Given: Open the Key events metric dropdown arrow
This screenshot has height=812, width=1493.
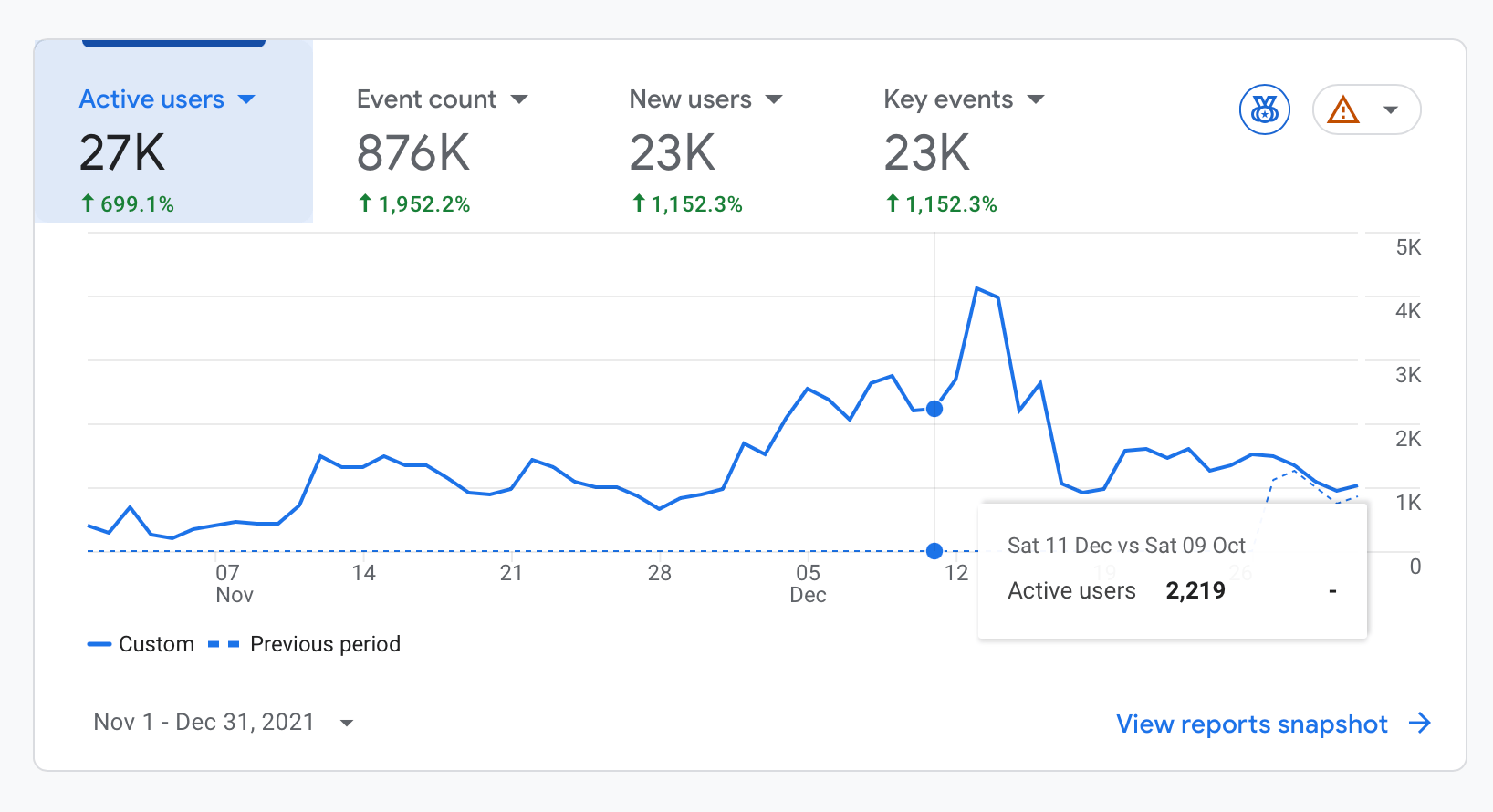Looking at the screenshot, I should tap(1036, 99).
